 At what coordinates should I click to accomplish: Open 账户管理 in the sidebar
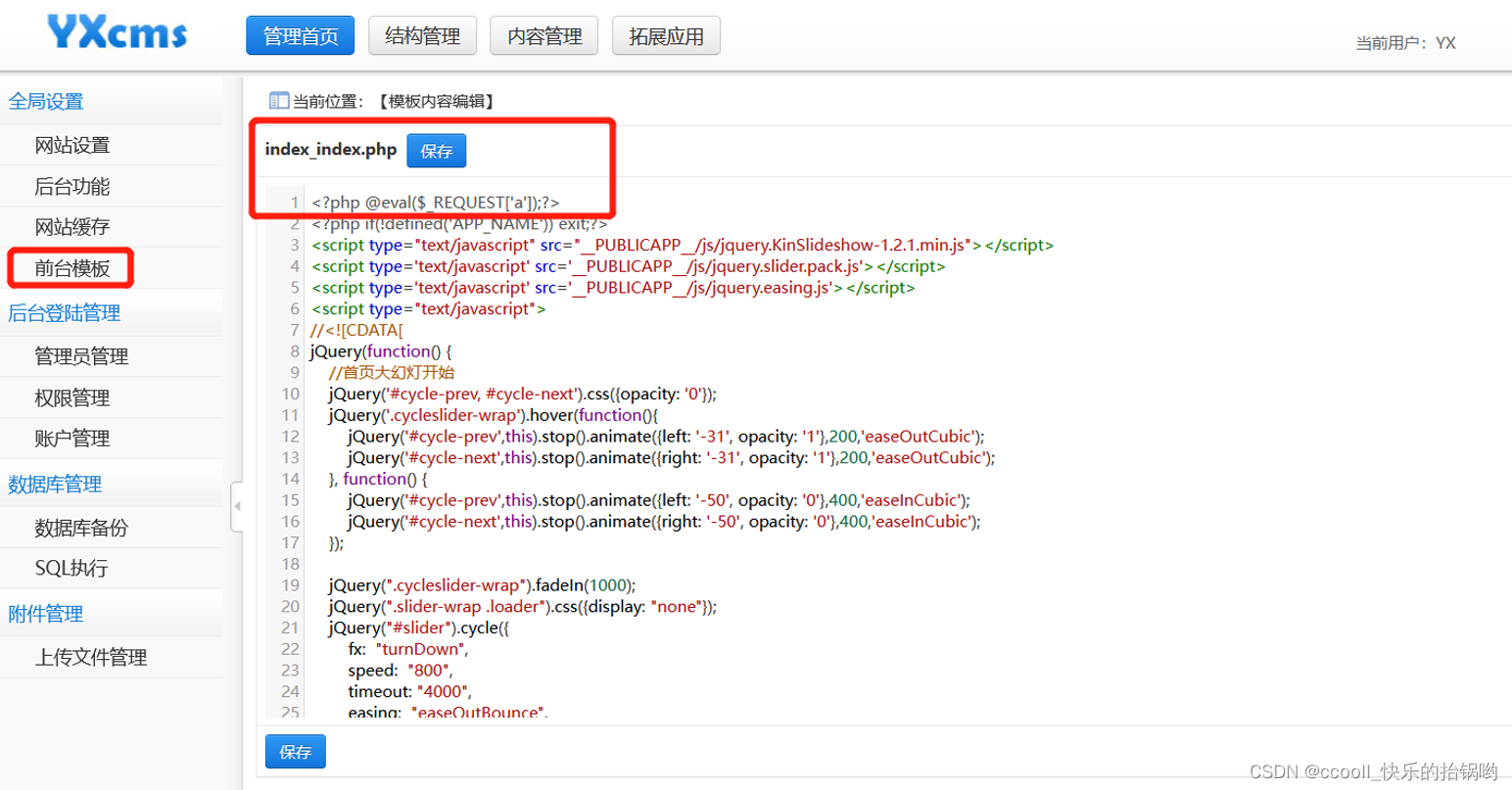pos(72,439)
